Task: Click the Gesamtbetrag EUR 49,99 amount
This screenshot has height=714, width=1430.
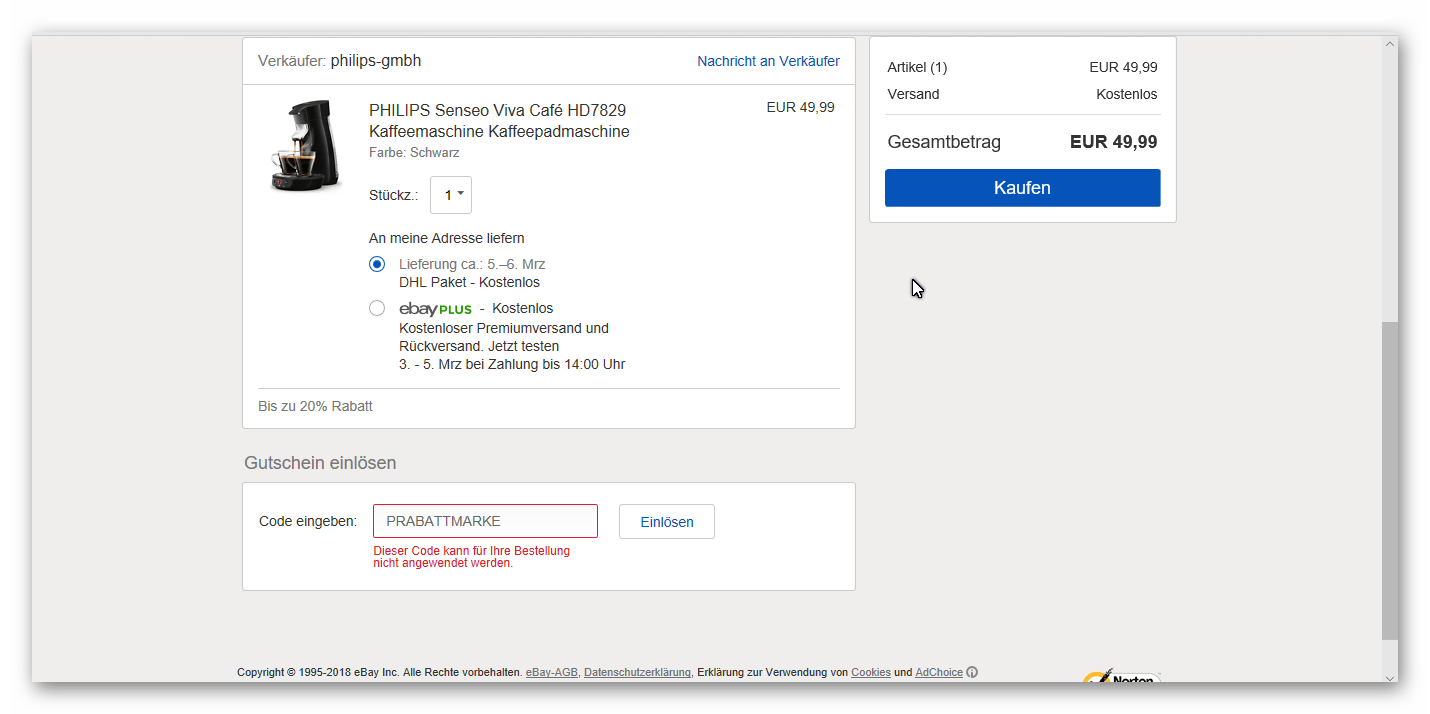Action: point(1113,142)
